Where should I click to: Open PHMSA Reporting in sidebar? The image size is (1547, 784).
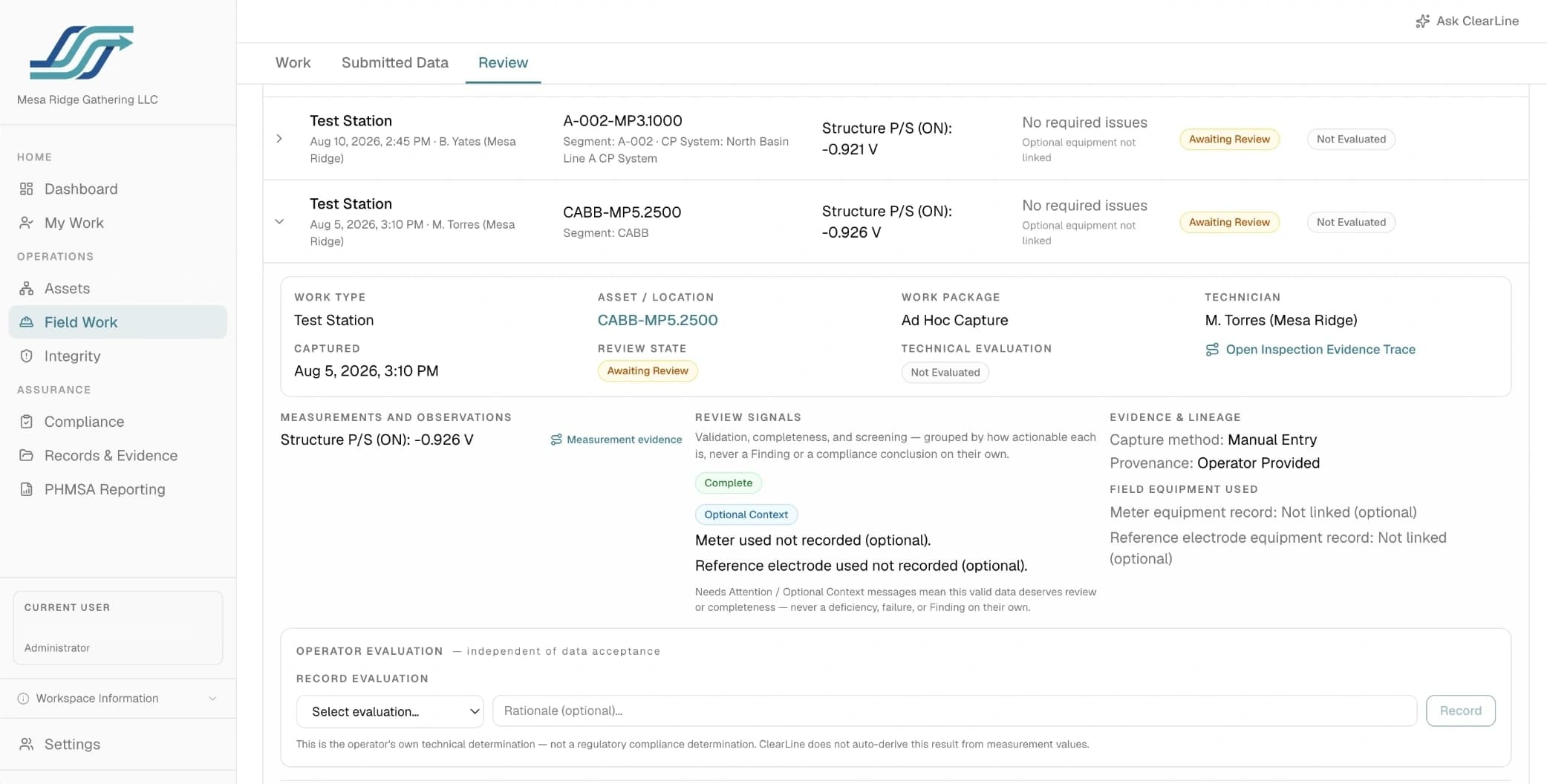pyautogui.click(x=105, y=489)
